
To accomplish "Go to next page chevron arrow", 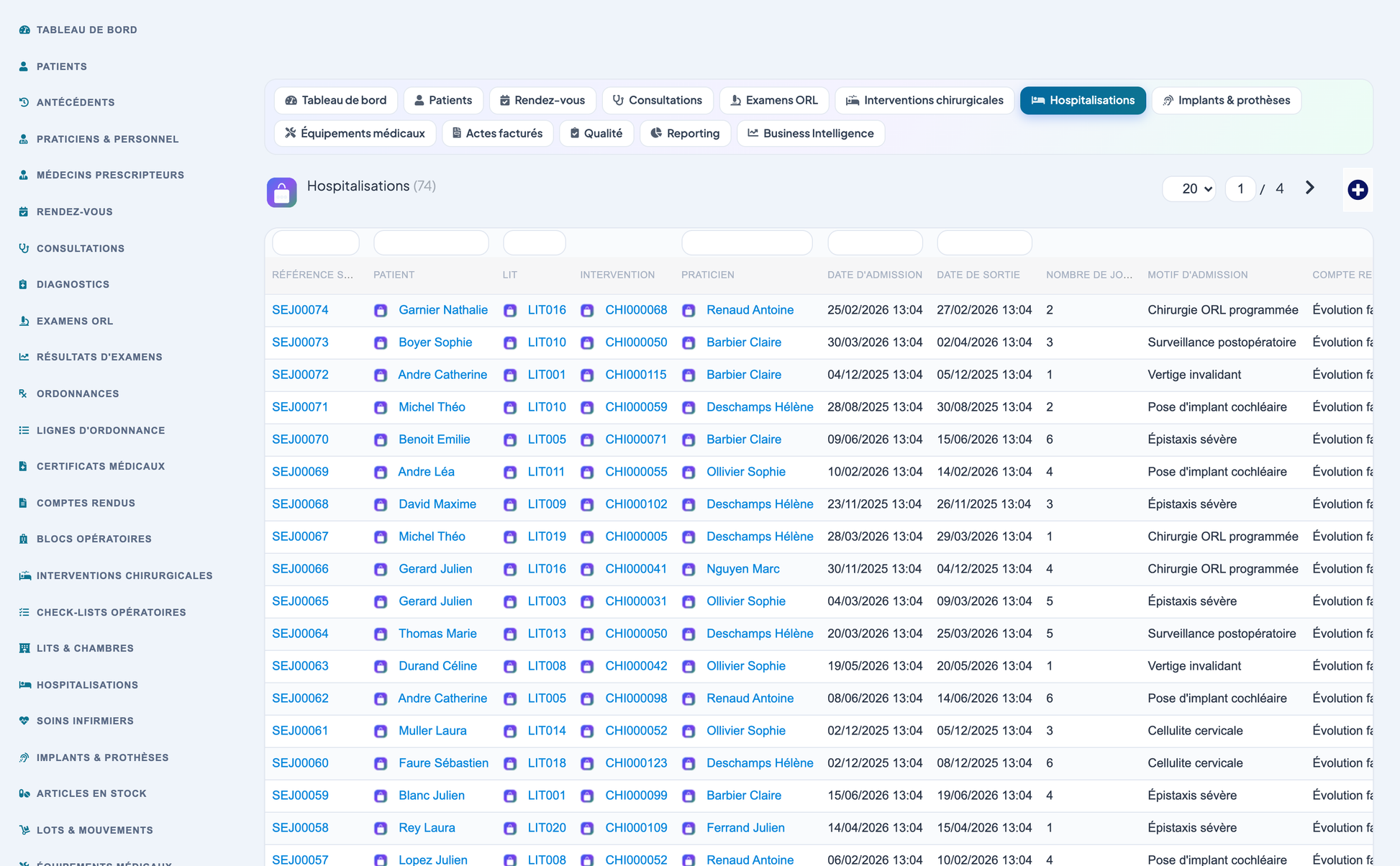I will click(1310, 188).
